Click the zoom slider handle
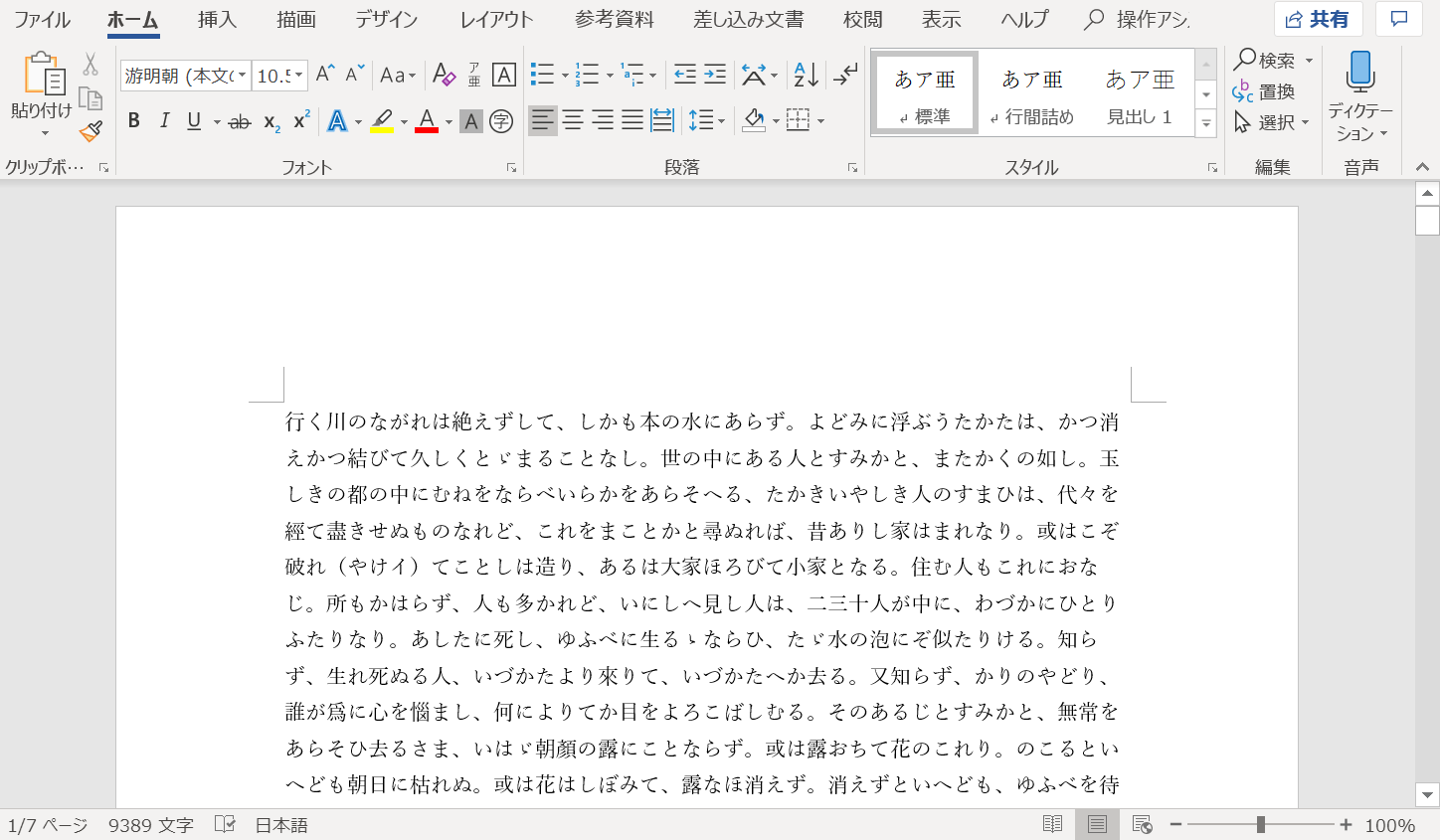 tap(1260, 824)
